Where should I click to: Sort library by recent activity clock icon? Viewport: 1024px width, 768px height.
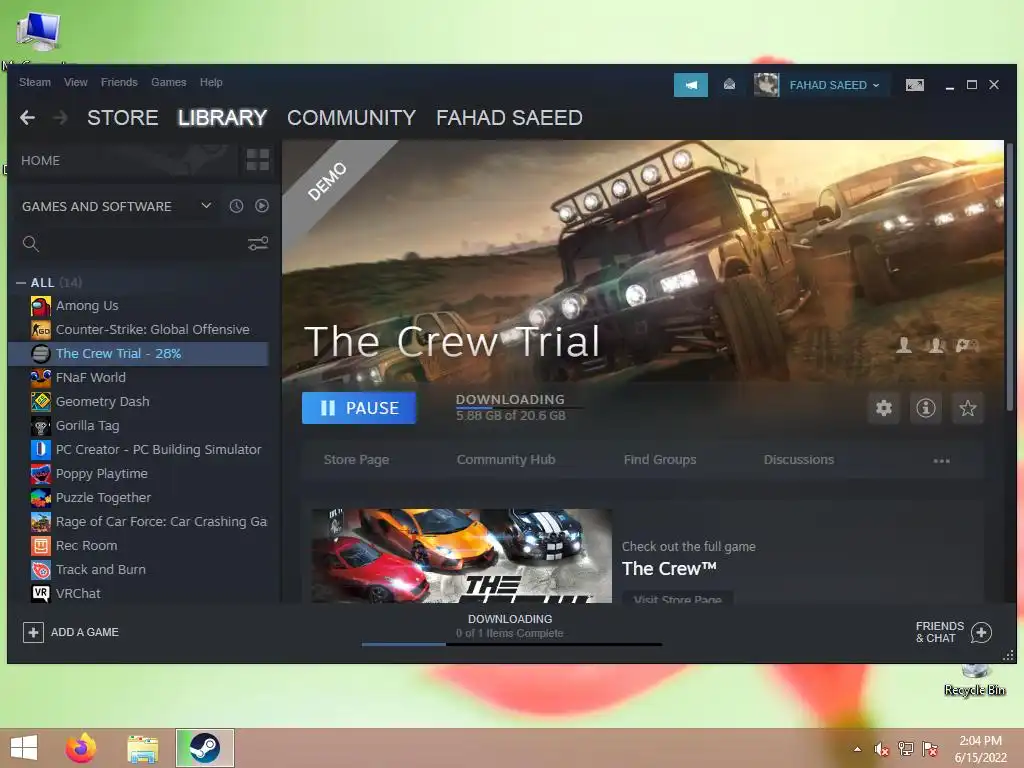click(x=236, y=206)
